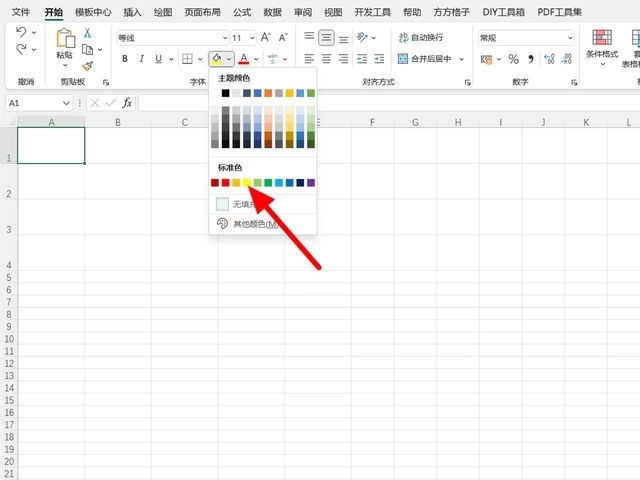This screenshot has height=480, width=640.
Task: Click the cut scissors icon
Action: (x=87, y=33)
